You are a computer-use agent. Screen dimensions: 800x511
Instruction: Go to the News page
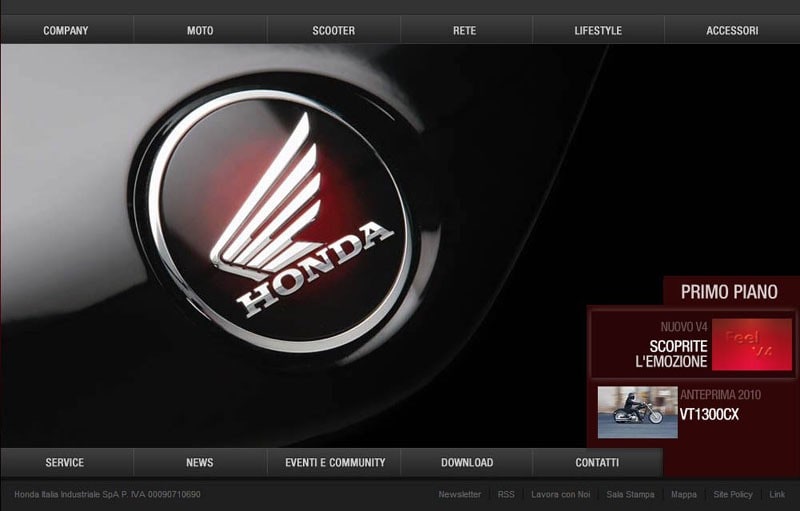[199, 463]
